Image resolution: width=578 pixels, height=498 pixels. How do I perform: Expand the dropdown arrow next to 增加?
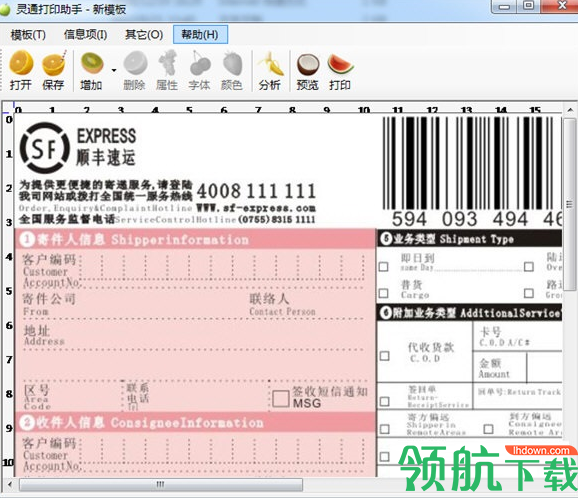pos(114,70)
